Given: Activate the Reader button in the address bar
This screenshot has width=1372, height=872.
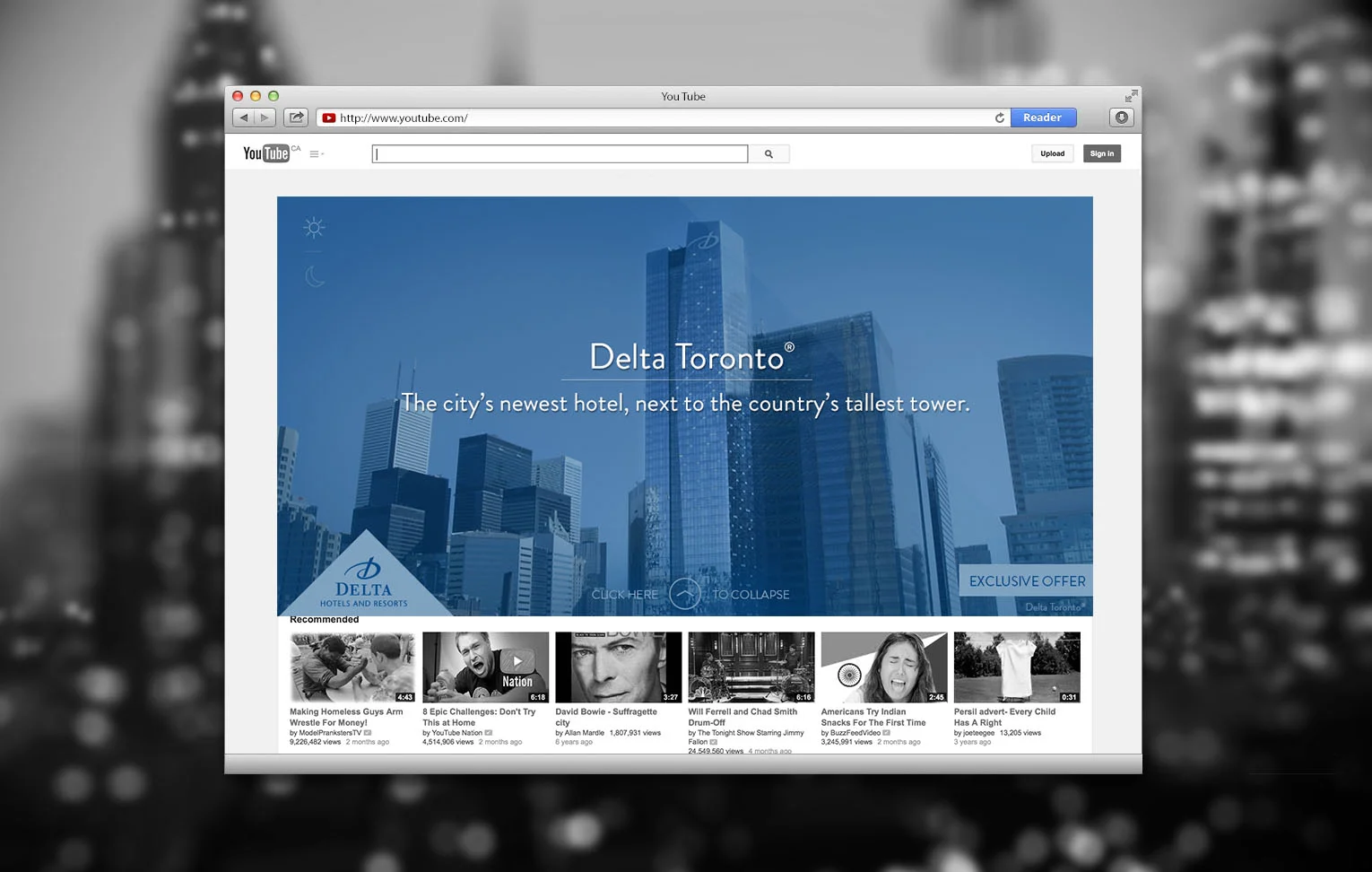Looking at the screenshot, I should pyautogui.click(x=1043, y=118).
